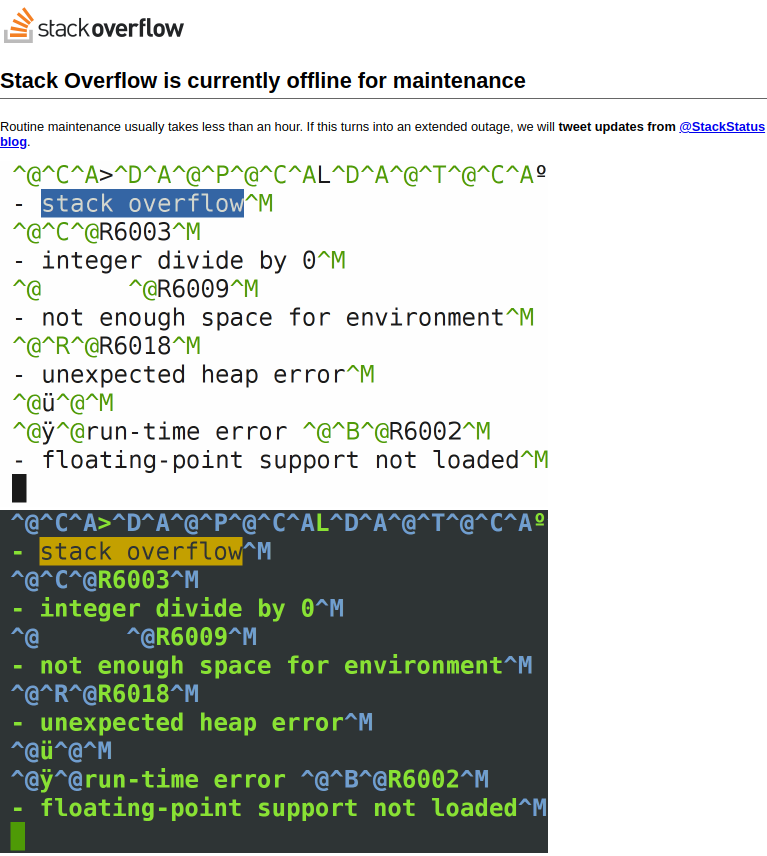Open the @StackStatus link
Viewport: 767px width, 856px height.
[x=722, y=127]
